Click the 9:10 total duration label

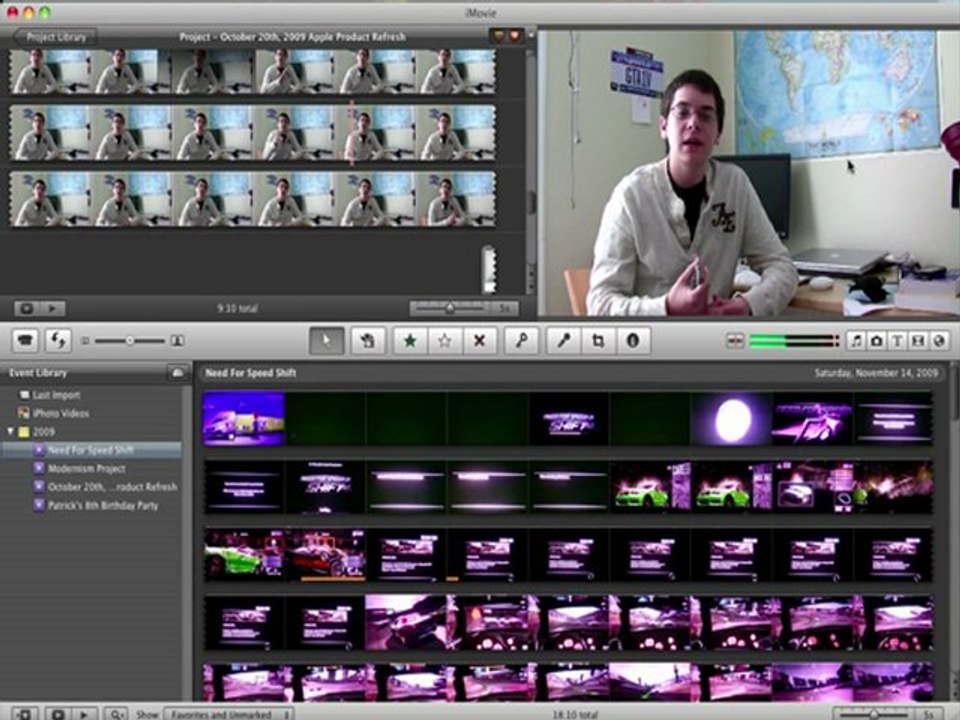[x=238, y=308]
